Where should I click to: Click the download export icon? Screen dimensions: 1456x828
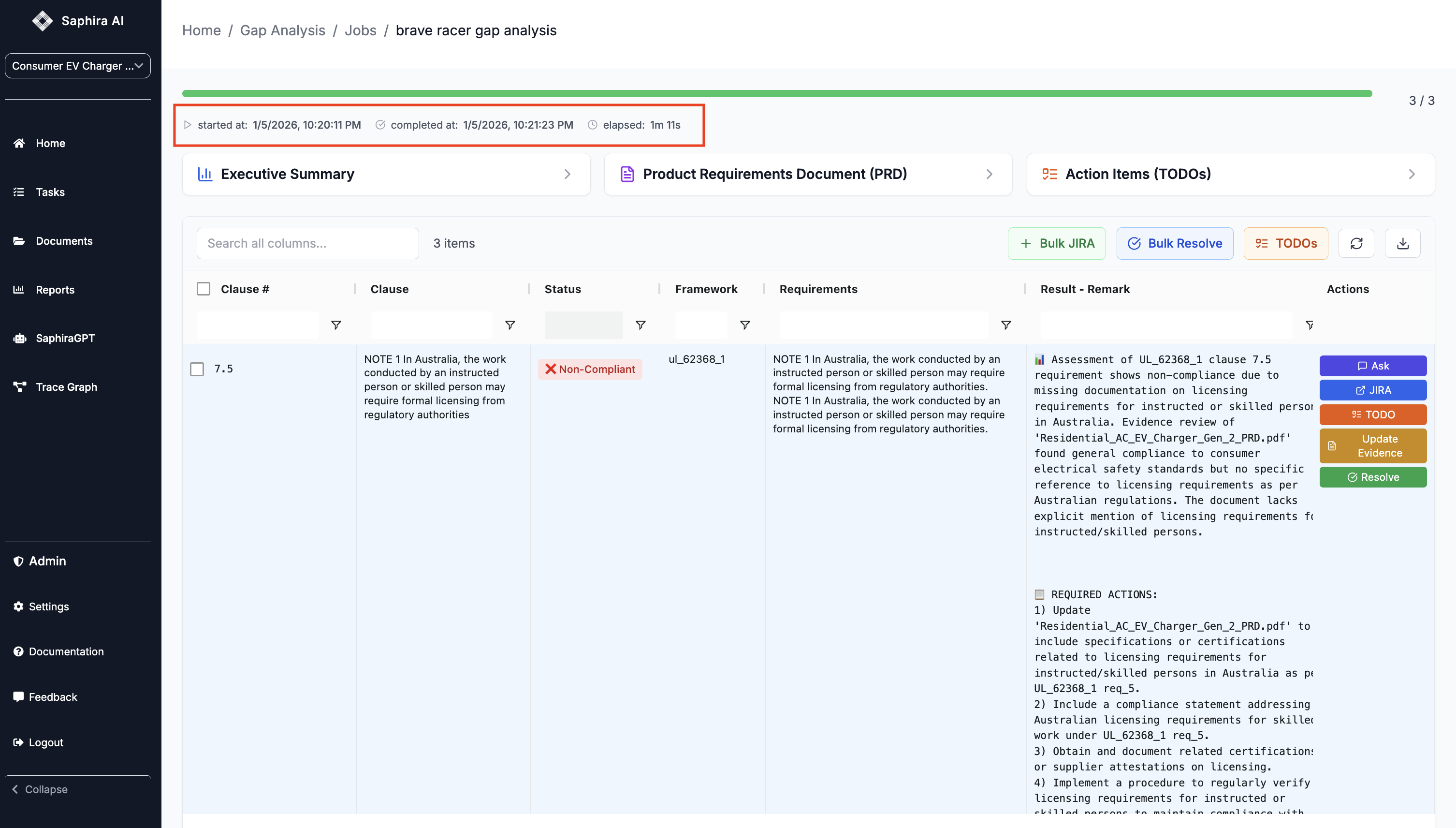click(1402, 243)
